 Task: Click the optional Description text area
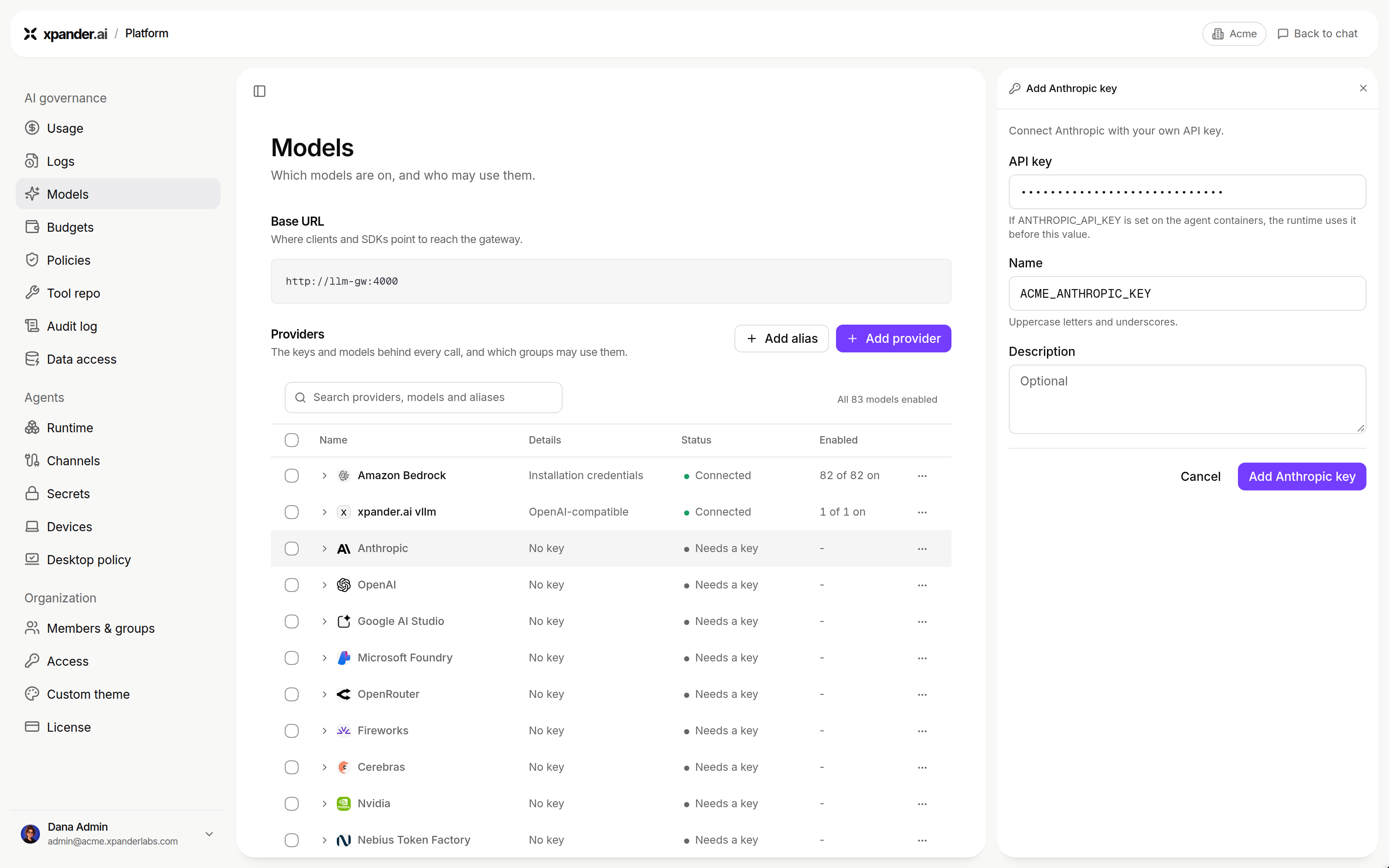coord(1187,399)
